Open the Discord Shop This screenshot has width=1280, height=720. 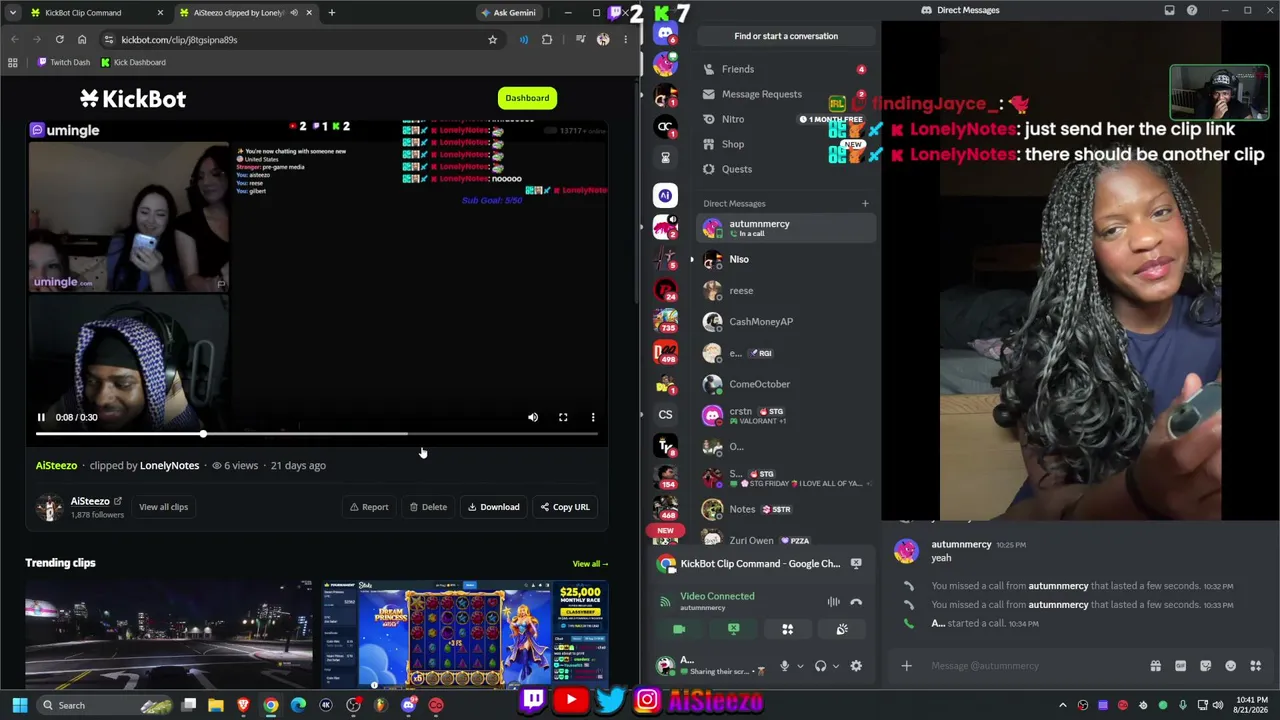[786, 144]
